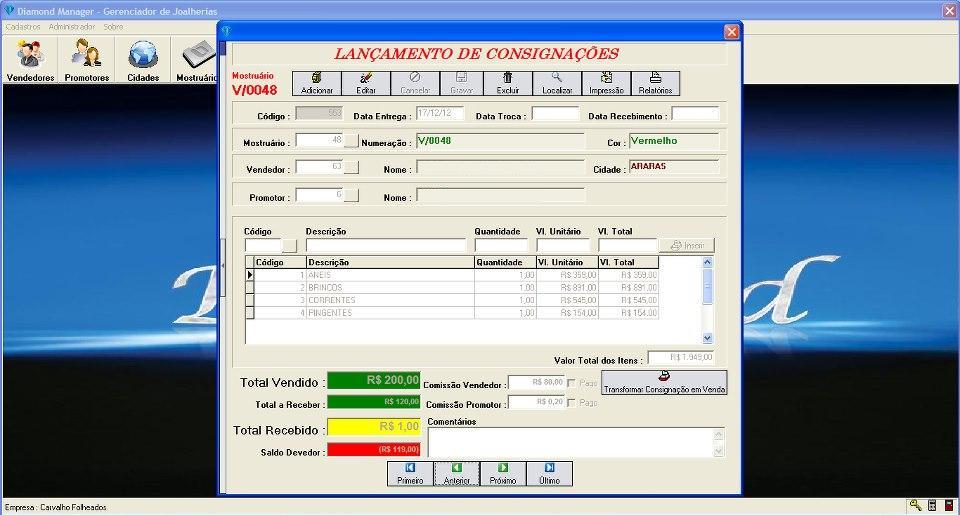Open the Vendedor lookup button

351,167
